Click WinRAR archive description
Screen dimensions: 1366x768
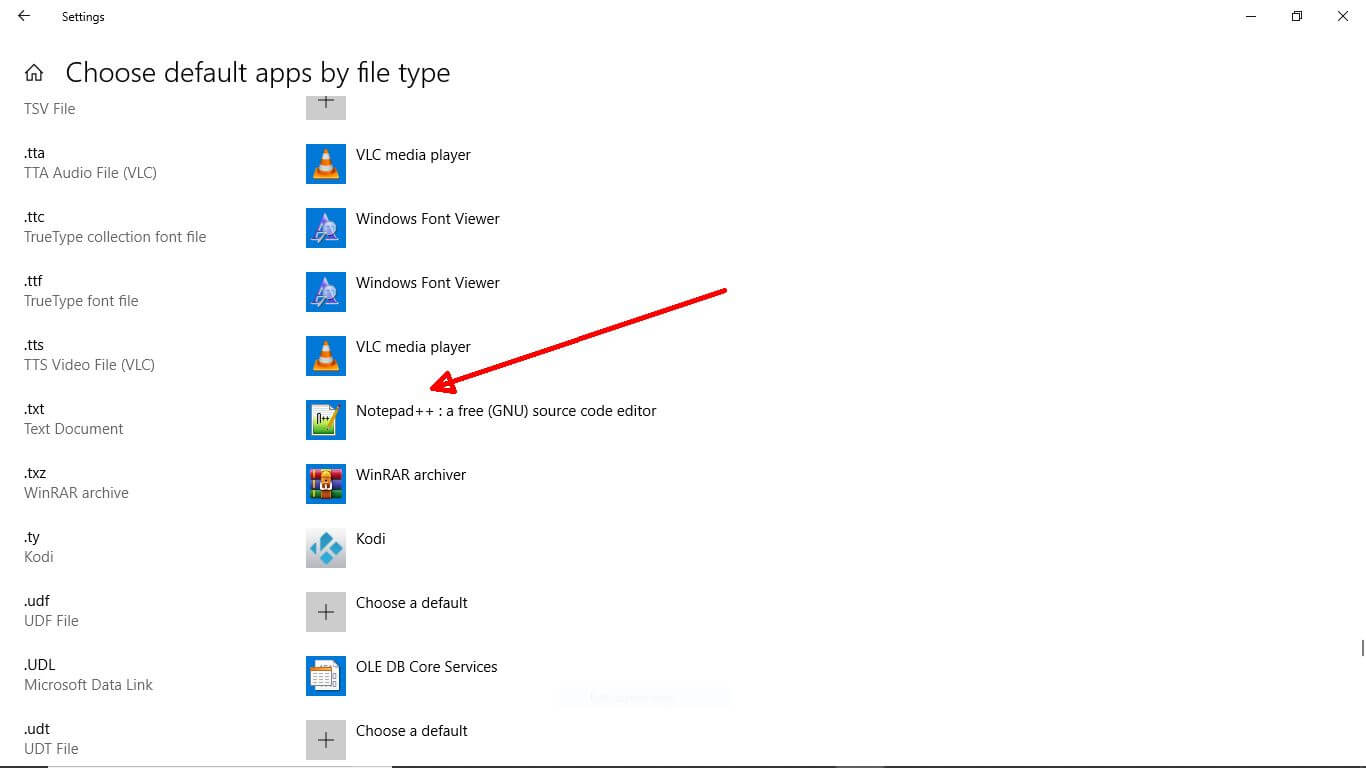coord(76,493)
